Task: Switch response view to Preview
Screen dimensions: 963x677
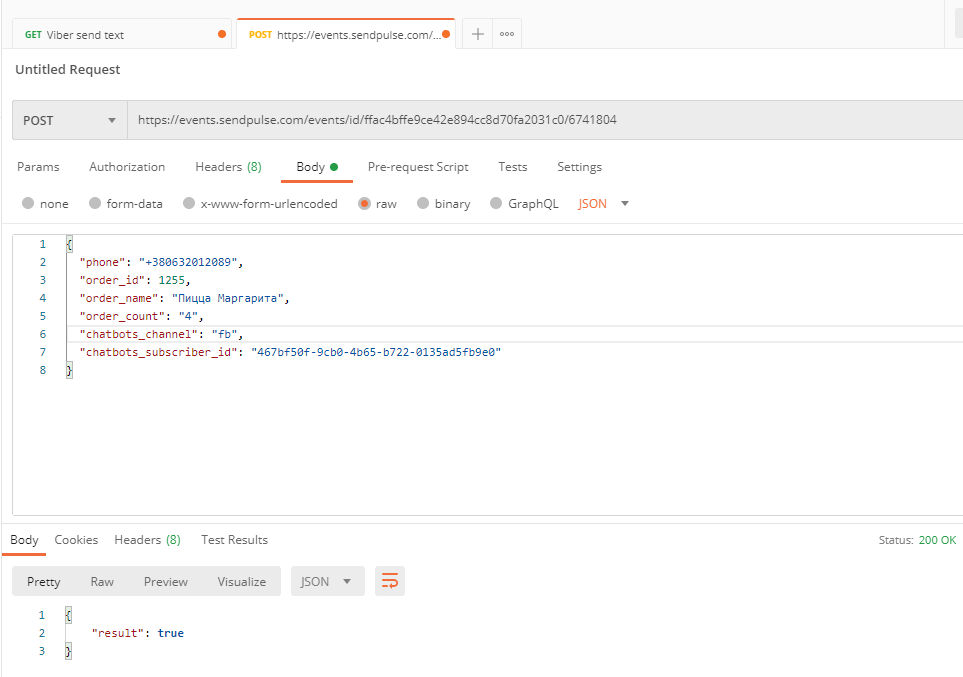Action: coord(166,581)
